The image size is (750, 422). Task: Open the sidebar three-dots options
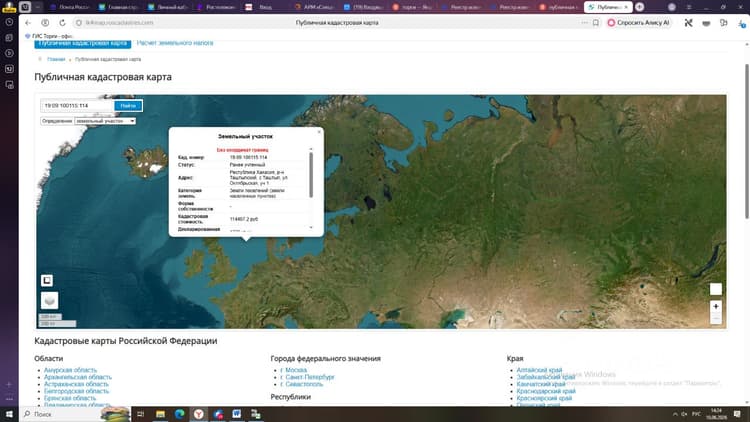pos(9,399)
